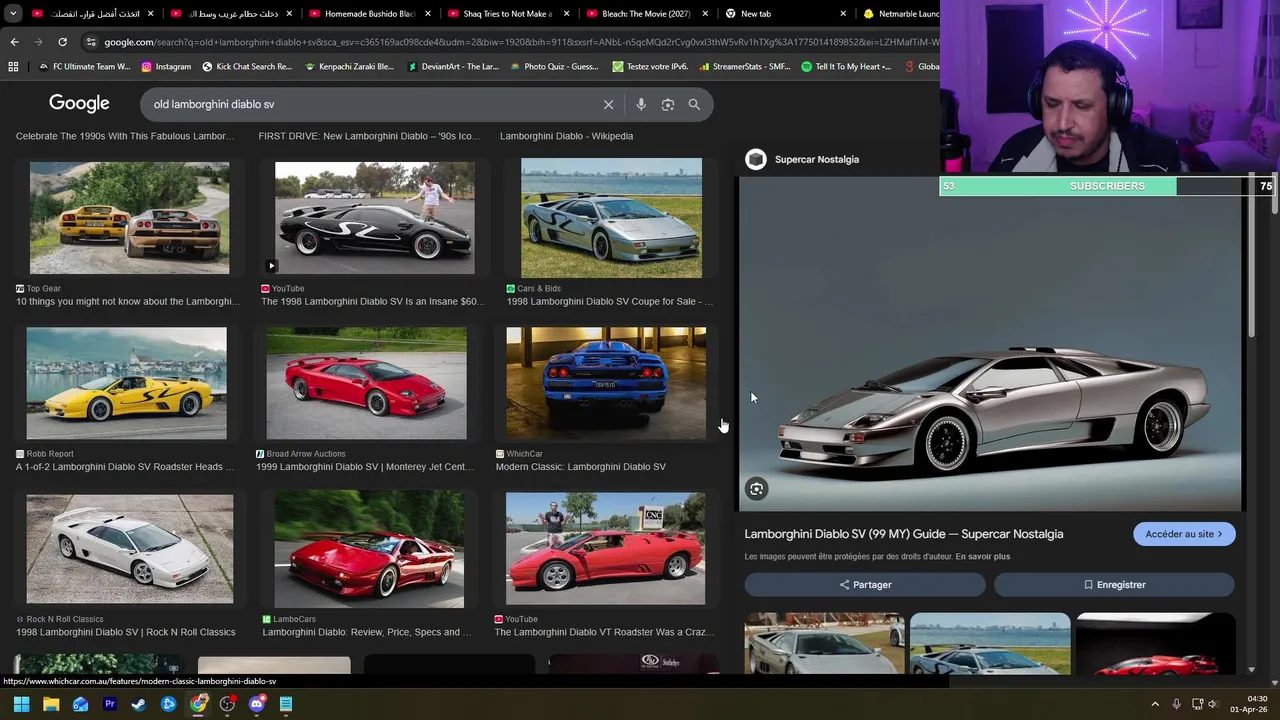1280x720 pixels.
Task: Open the Outlook mail icon in taskbar
Action: pos(81,704)
